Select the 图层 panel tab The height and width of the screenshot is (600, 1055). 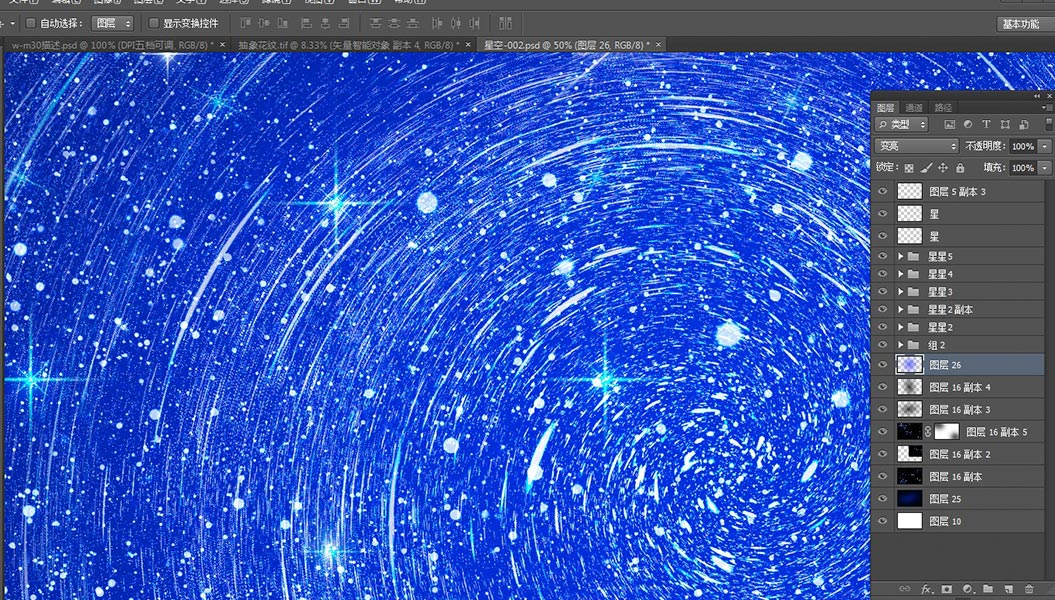(885, 108)
